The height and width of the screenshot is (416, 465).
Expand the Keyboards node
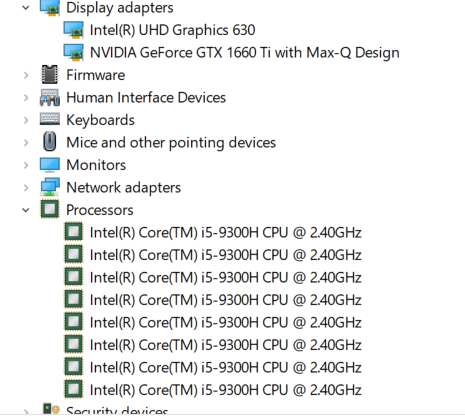pos(26,120)
